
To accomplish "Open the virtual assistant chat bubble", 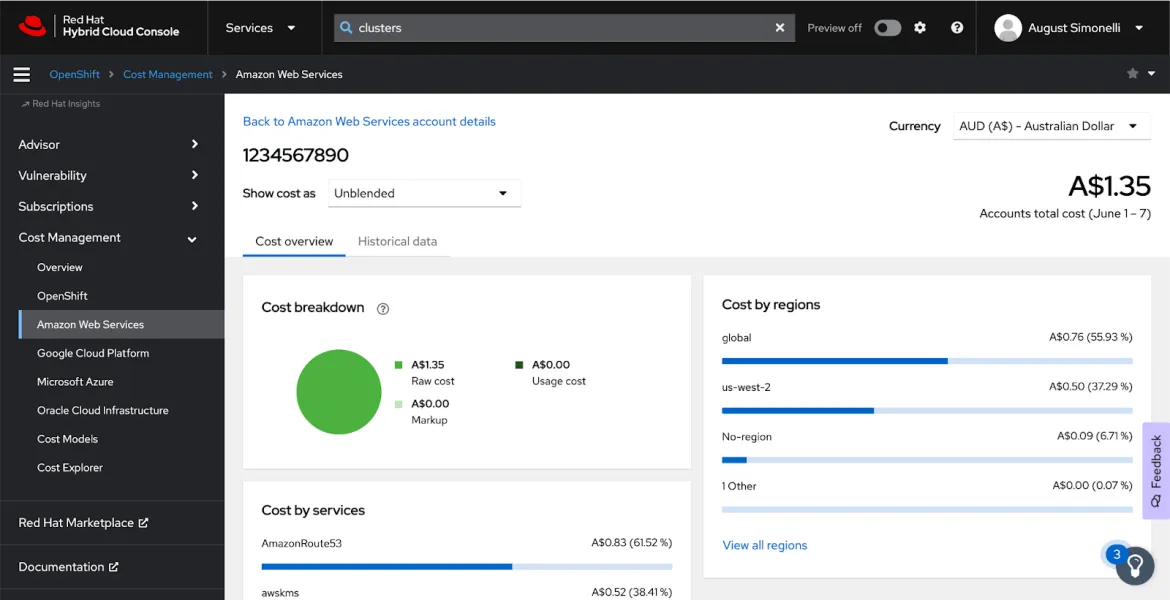I will tap(1135, 566).
